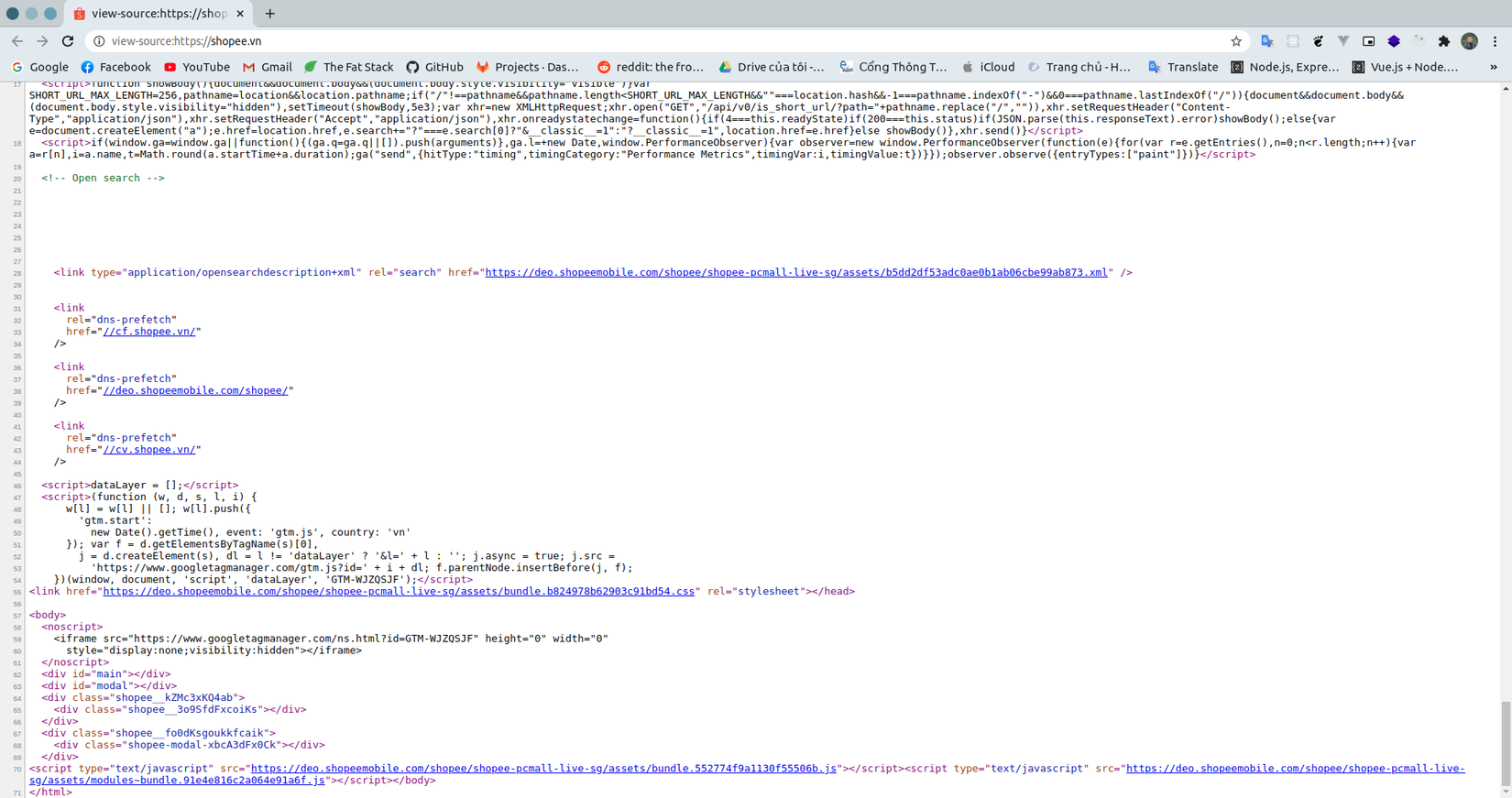Bookmark this page with the star icon
The width and height of the screenshot is (1512, 798).
pos(1236,41)
